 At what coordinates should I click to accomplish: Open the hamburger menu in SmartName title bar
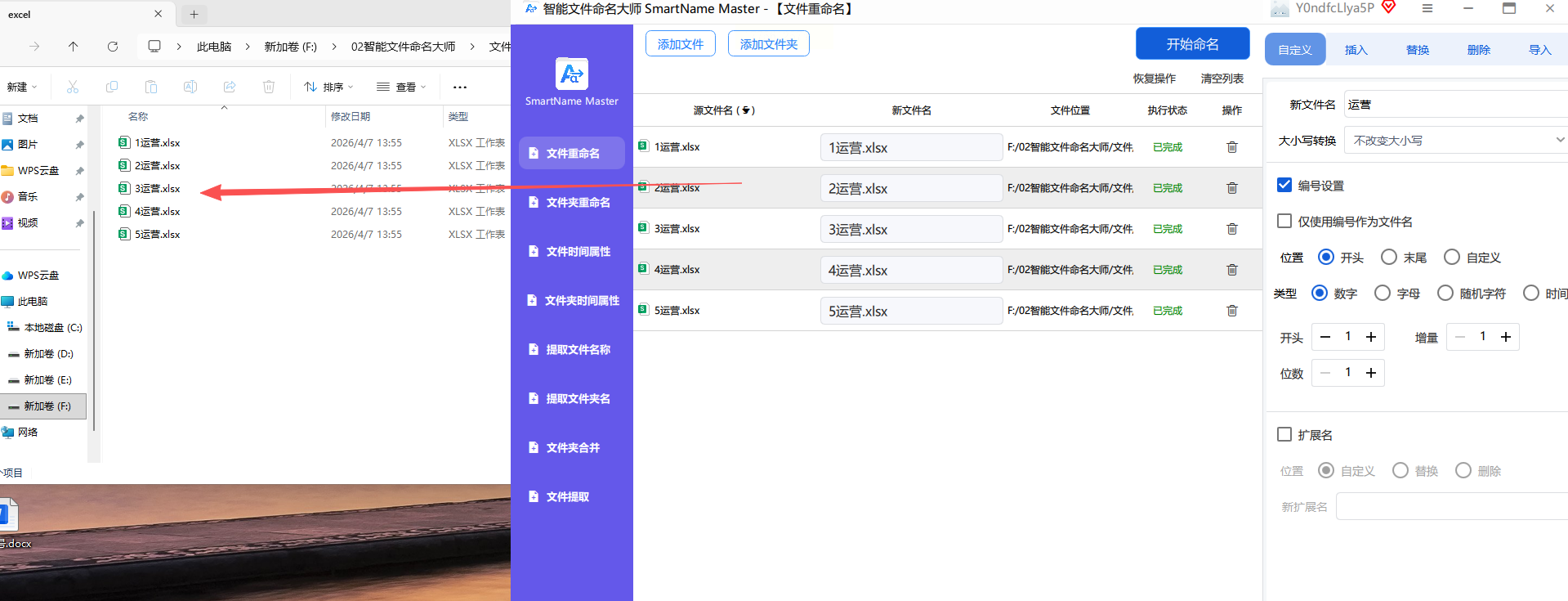pyautogui.click(x=1427, y=8)
